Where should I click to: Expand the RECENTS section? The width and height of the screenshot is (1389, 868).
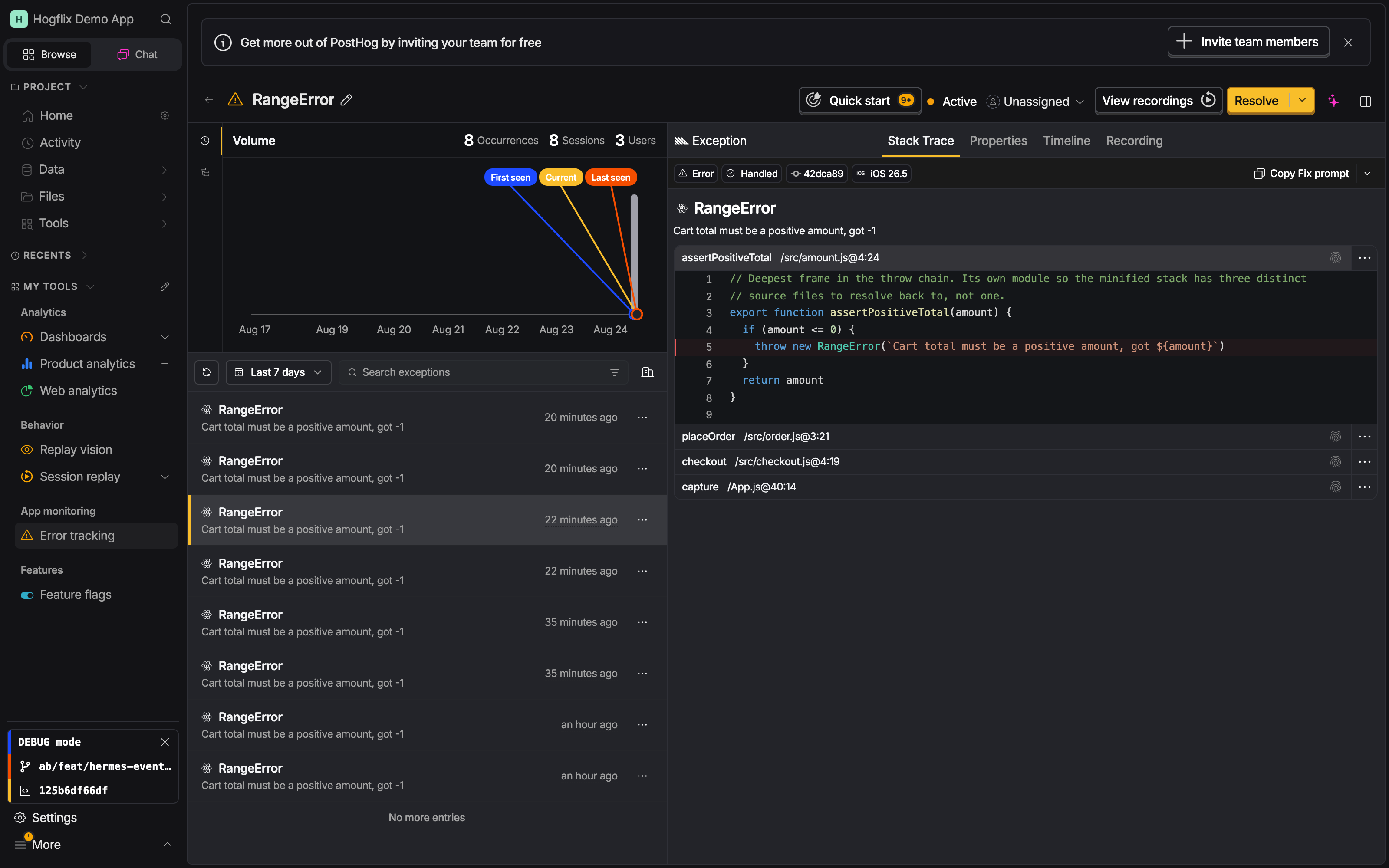84,255
